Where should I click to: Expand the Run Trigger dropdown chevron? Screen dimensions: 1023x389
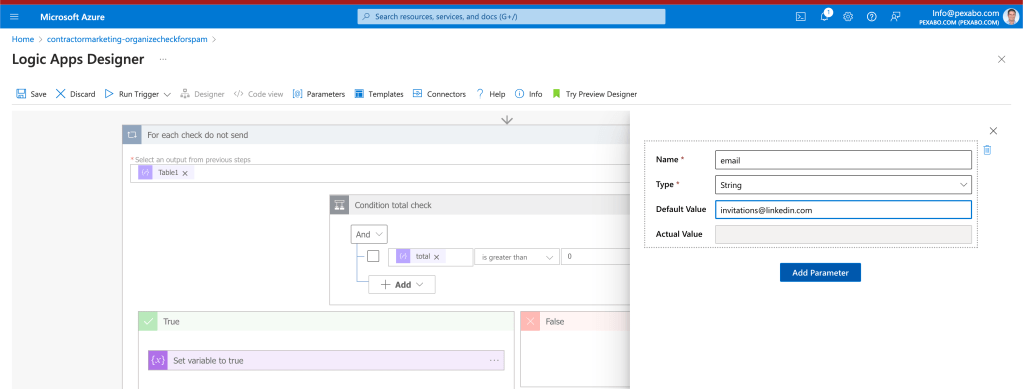coord(167,95)
